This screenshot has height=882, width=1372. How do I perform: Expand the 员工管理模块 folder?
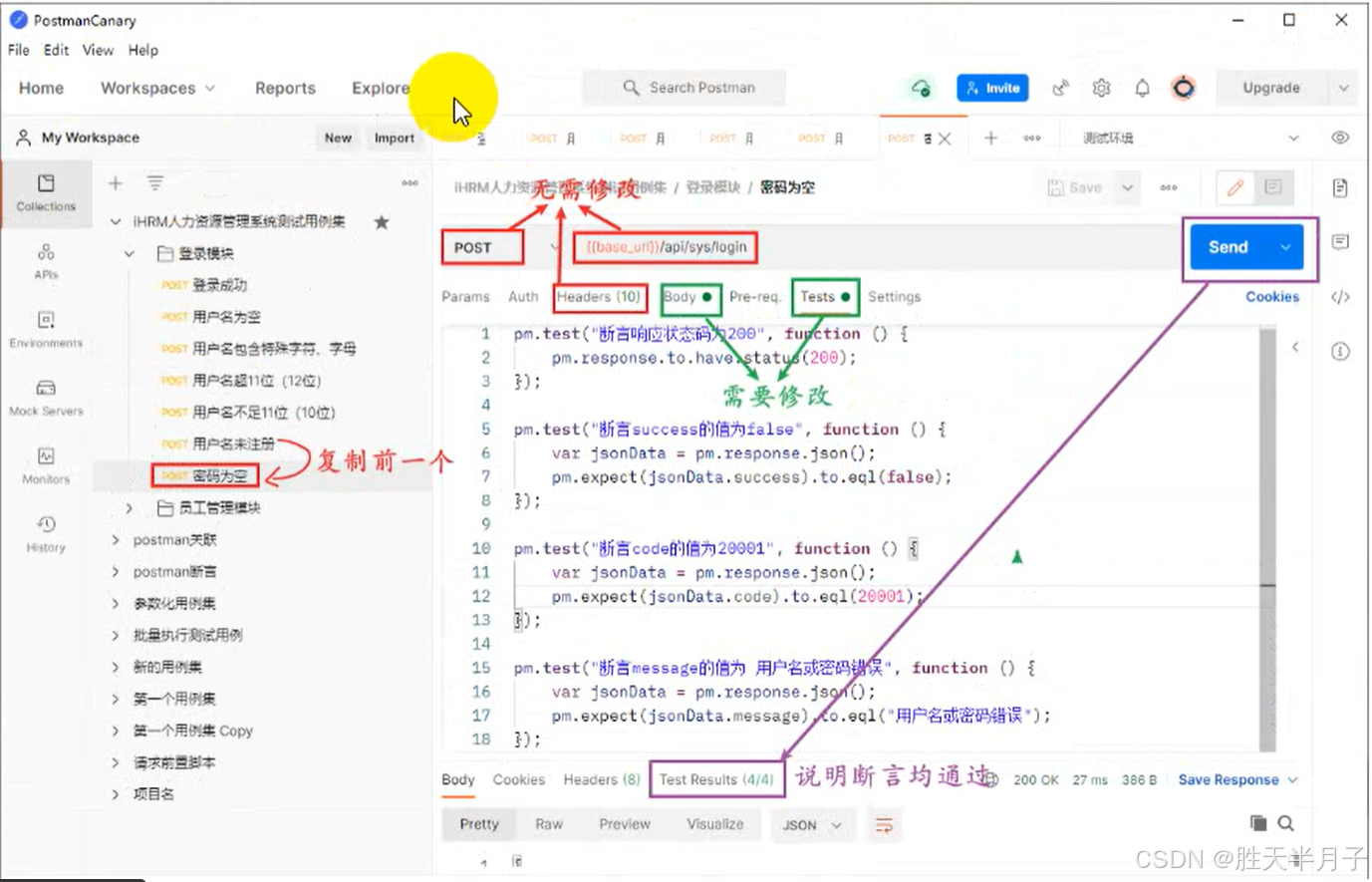click(130, 508)
